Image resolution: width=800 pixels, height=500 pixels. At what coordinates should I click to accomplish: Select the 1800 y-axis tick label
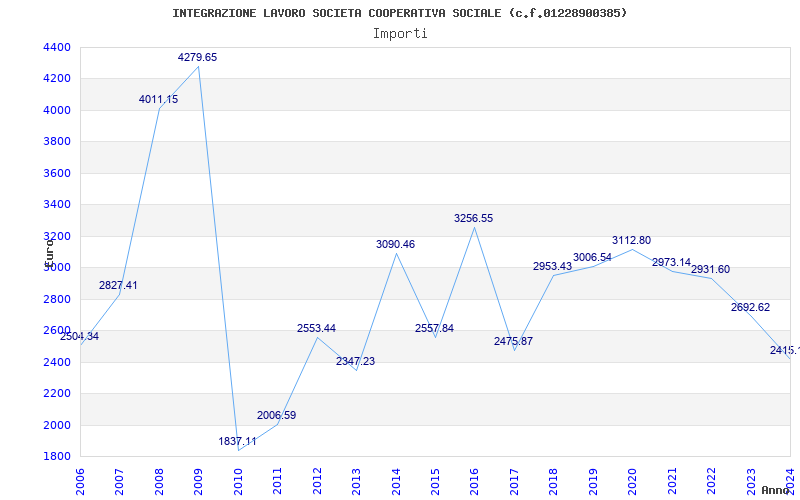tap(57, 457)
